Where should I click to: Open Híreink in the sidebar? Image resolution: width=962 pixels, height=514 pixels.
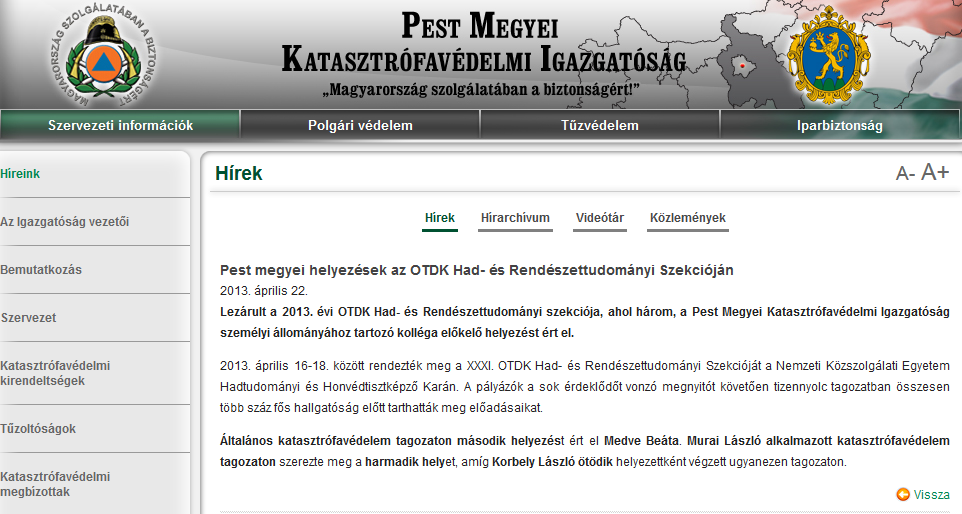20,174
